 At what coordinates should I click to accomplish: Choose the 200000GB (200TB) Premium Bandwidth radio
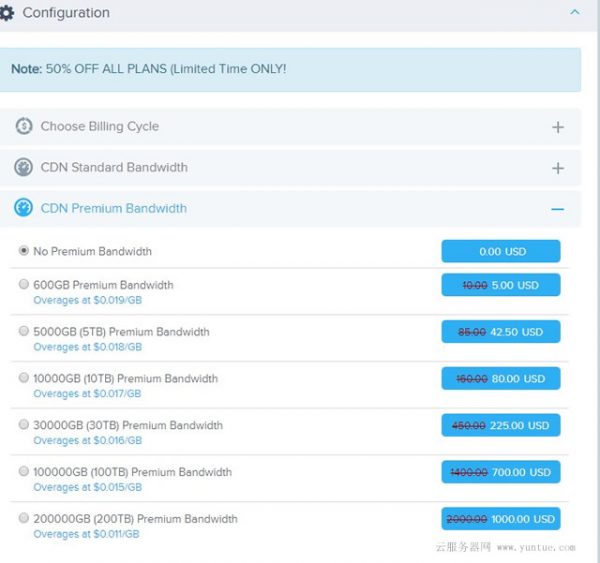click(x=24, y=519)
